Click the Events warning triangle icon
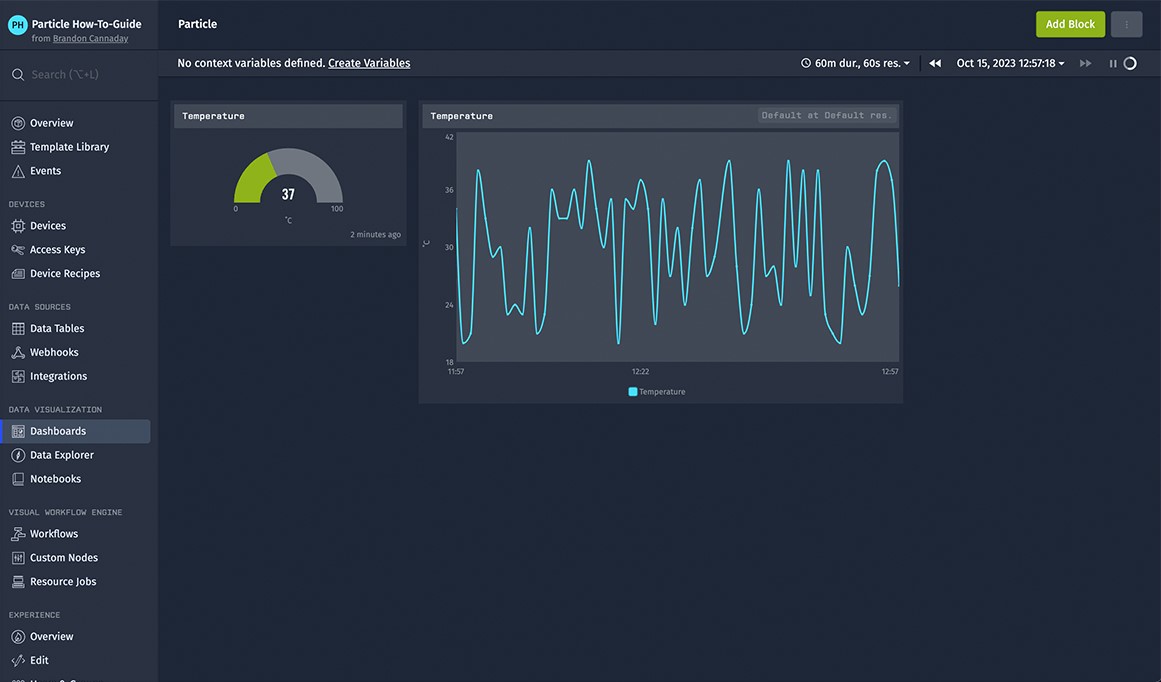This screenshot has width=1161, height=682. pyautogui.click(x=18, y=171)
